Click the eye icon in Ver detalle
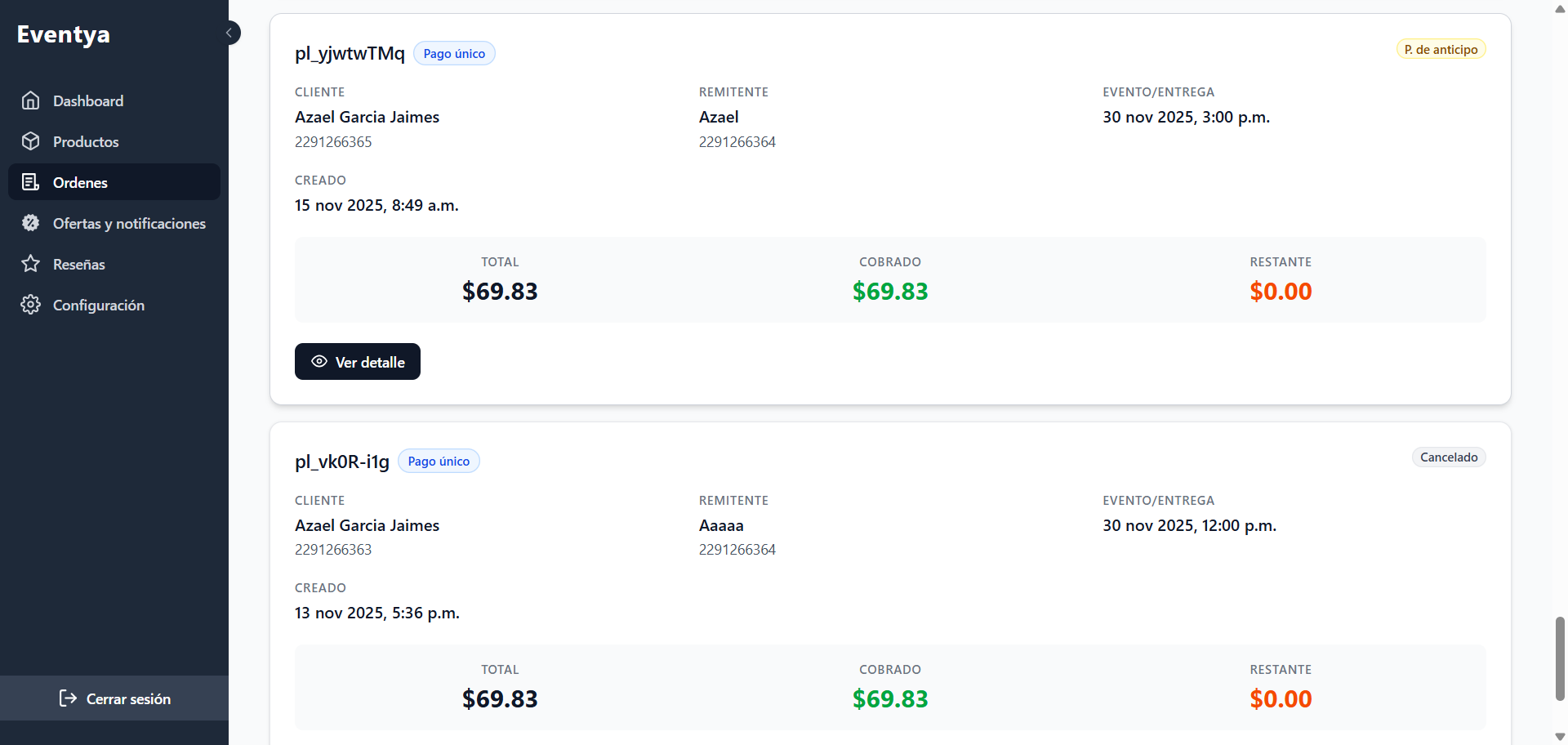 pos(319,362)
